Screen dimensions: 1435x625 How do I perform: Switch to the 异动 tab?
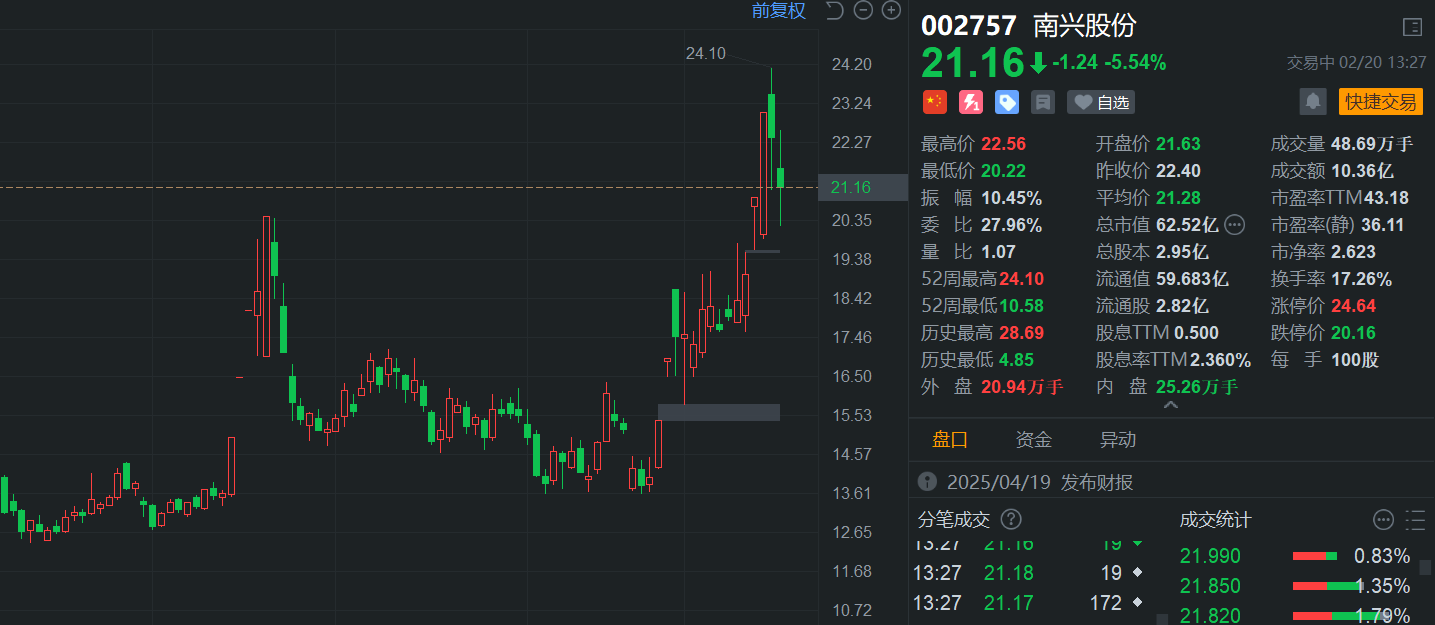[1118, 439]
